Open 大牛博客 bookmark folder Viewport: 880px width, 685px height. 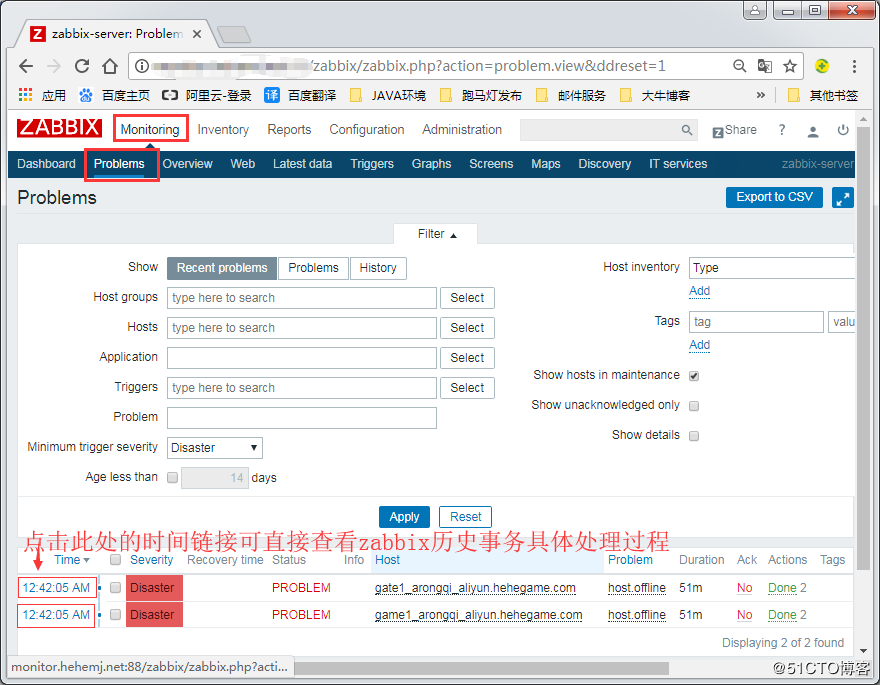(x=655, y=95)
